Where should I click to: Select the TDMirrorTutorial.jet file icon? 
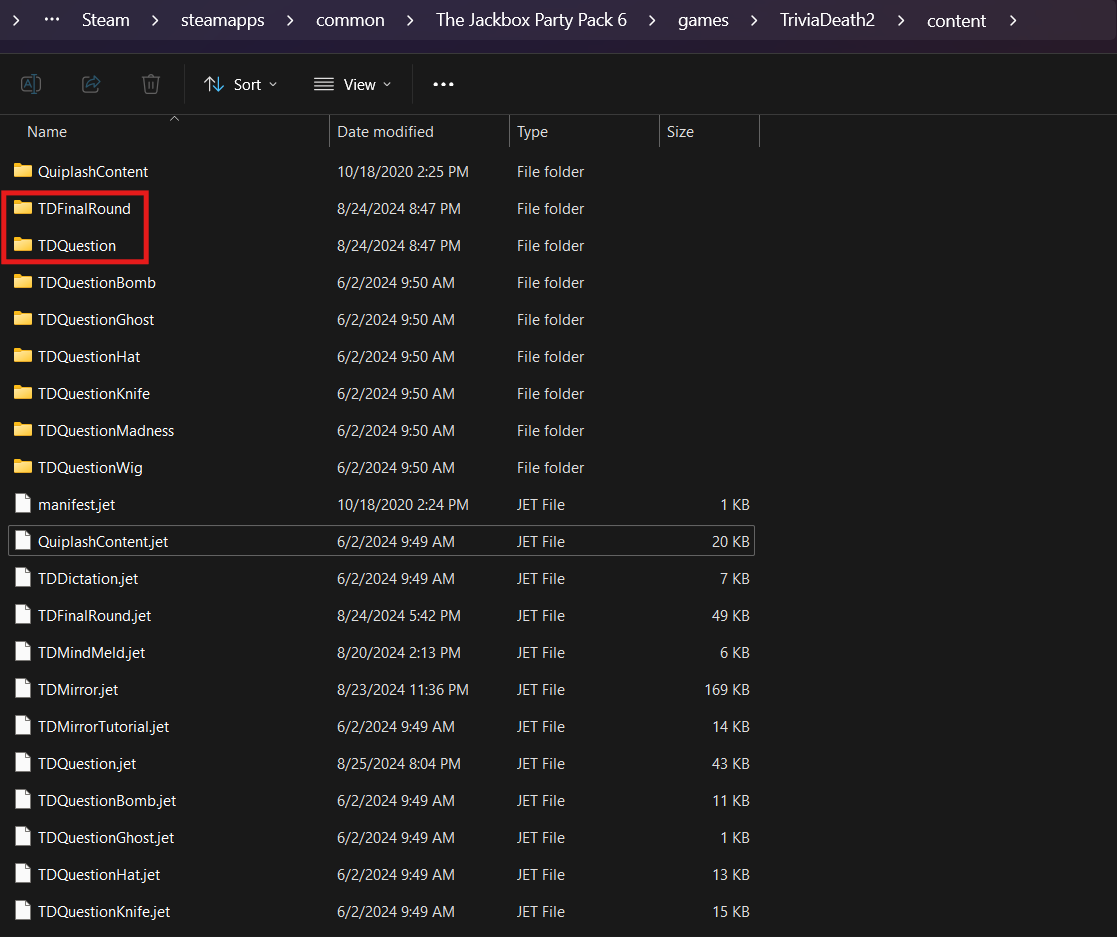(x=23, y=726)
